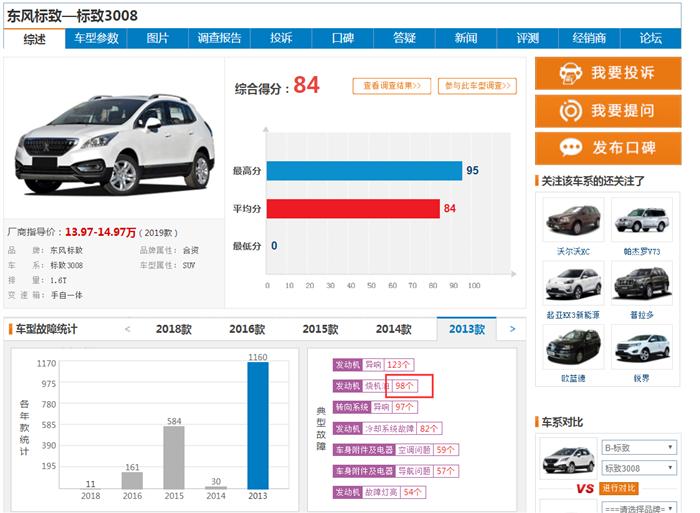Screen dimensions: 700x513
Task: Click the 沃尔沃XC text link
Action: coord(573,251)
